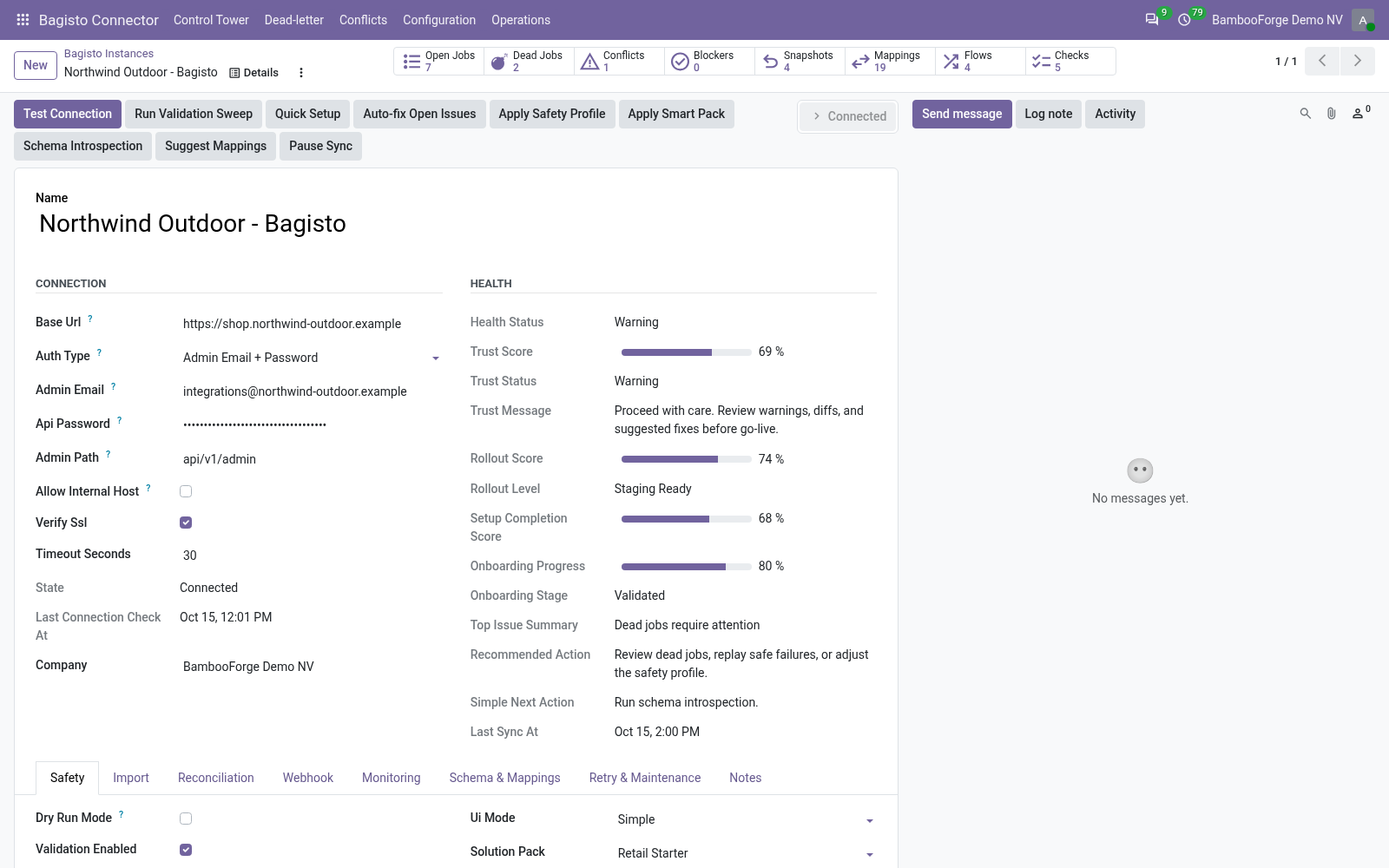Click the user avatar in top bar
The image size is (1389, 868).
tap(1363, 20)
